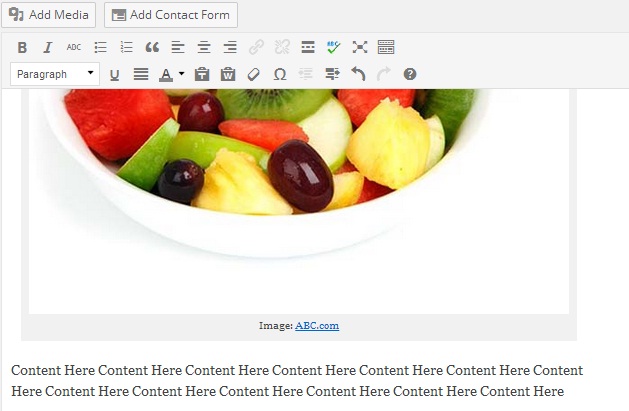The height and width of the screenshot is (411, 629).
Task: Align text center
Action: [x=204, y=47]
